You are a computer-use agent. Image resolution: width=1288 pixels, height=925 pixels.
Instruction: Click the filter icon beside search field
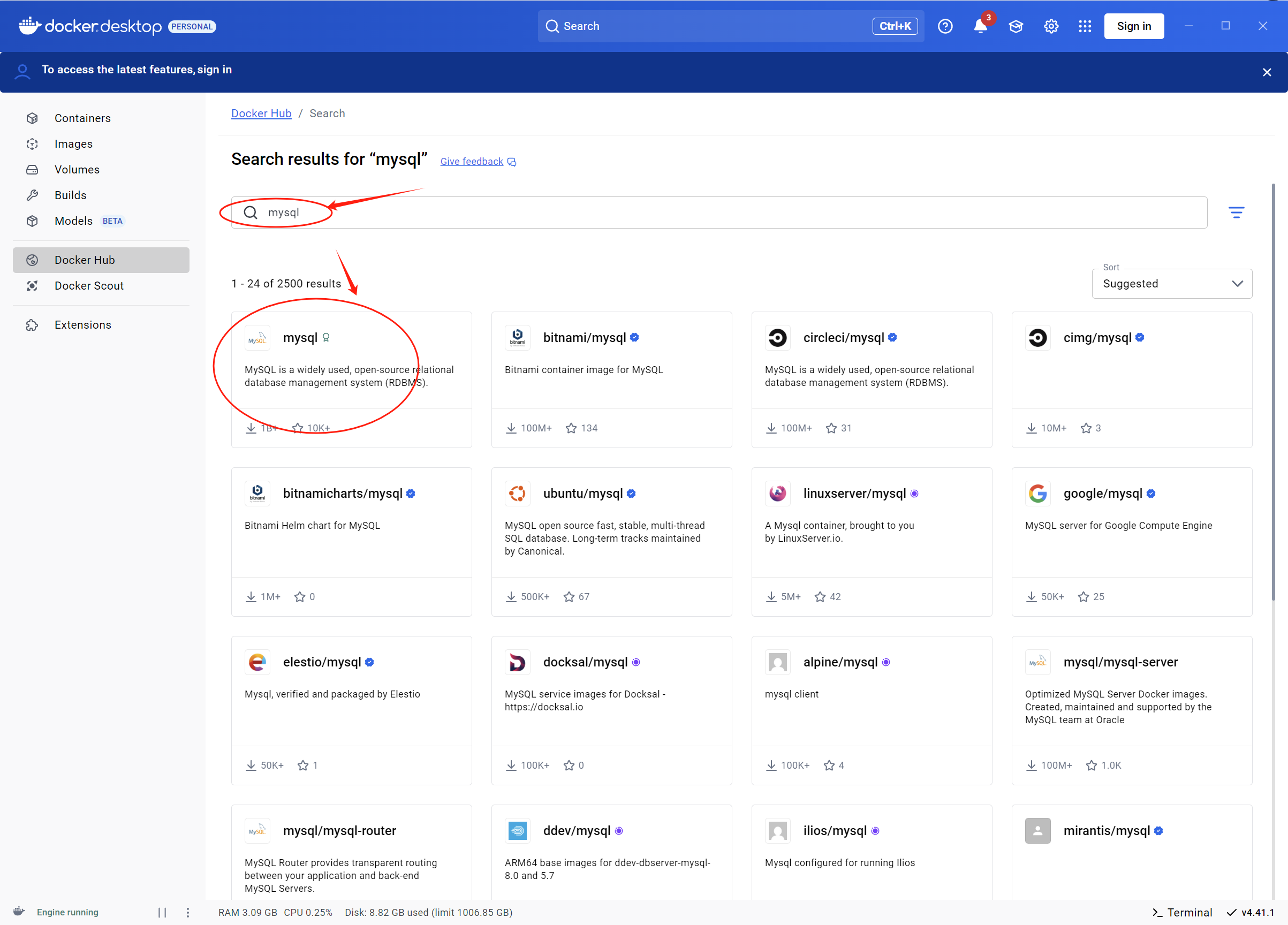[x=1236, y=213]
